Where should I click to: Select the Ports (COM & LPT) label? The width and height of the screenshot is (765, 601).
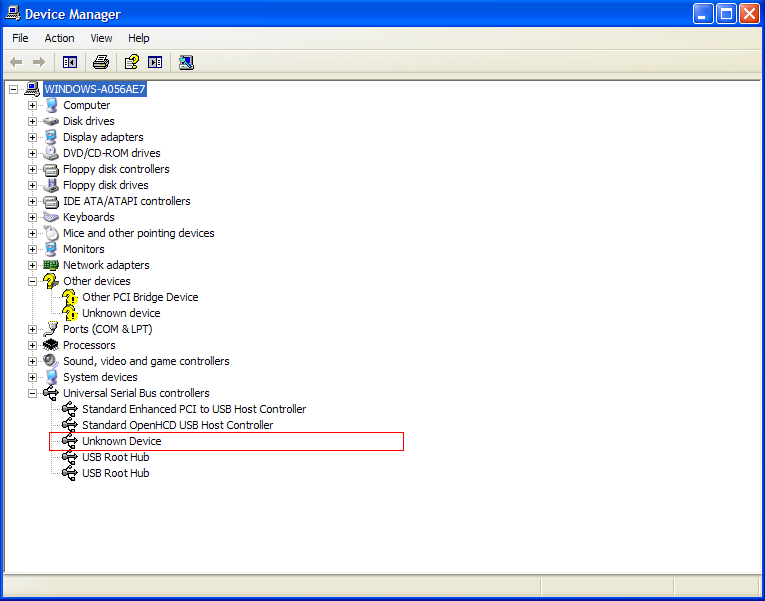click(x=107, y=329)
